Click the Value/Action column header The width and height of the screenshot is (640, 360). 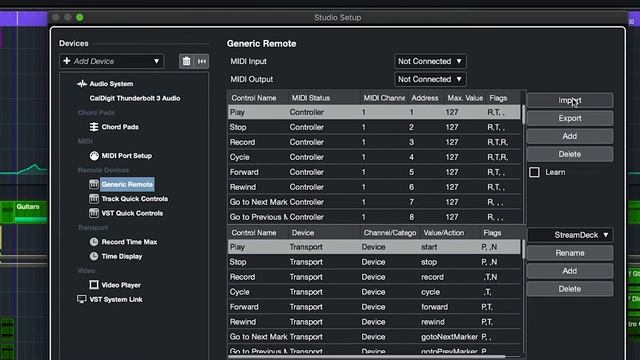pos(449,233)
